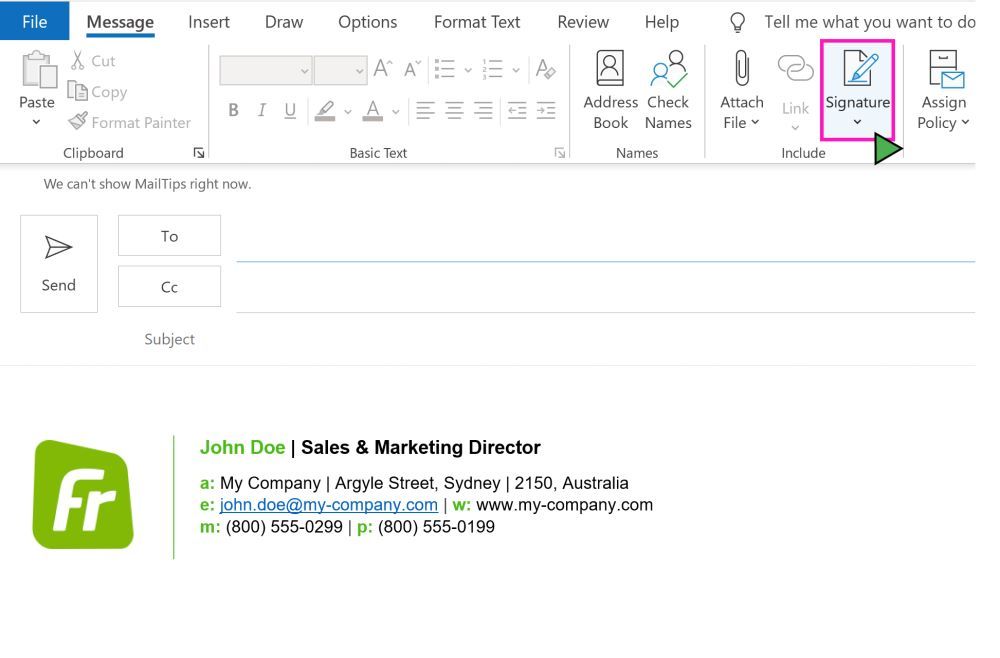Open the Insert tab
The image size is (1000, 658).
coord(209,21)
